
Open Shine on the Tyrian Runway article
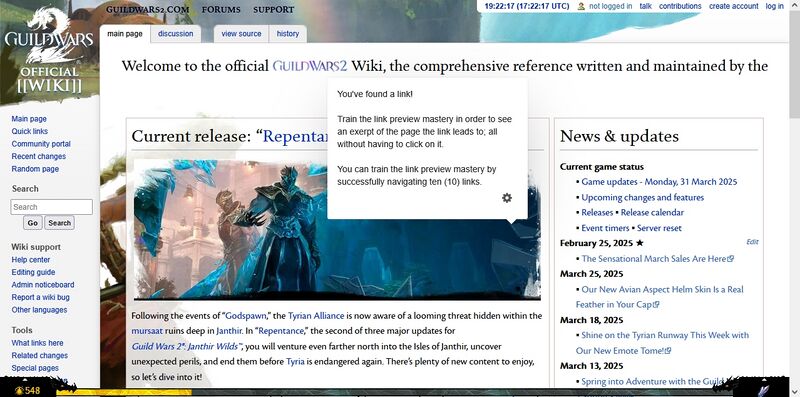point(662,342)
